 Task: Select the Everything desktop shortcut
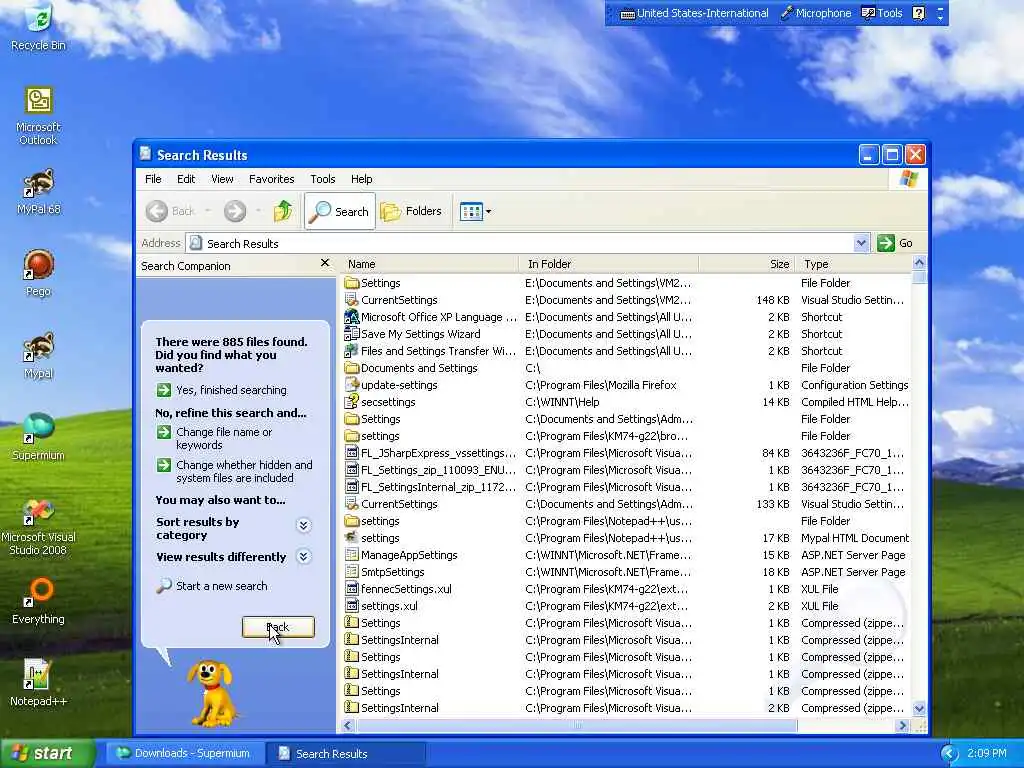tap(39, 601)
